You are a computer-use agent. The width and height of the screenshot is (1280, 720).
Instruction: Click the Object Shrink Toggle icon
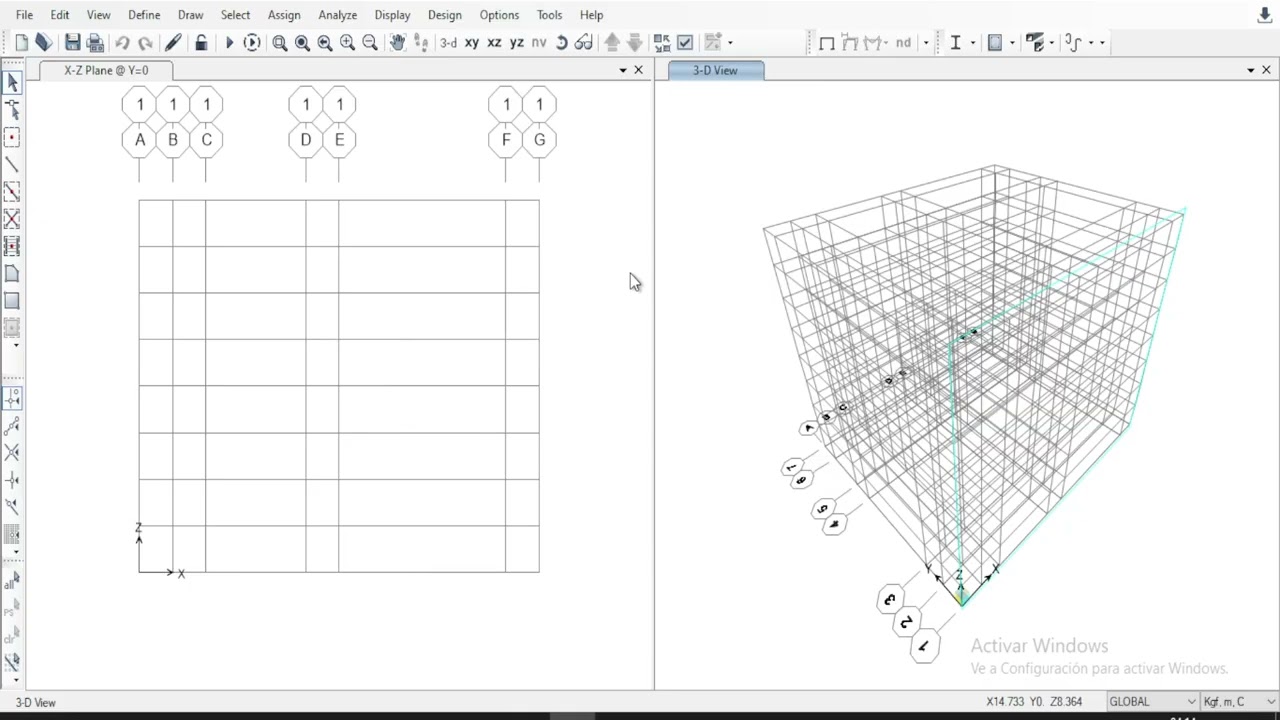point(662,42)
